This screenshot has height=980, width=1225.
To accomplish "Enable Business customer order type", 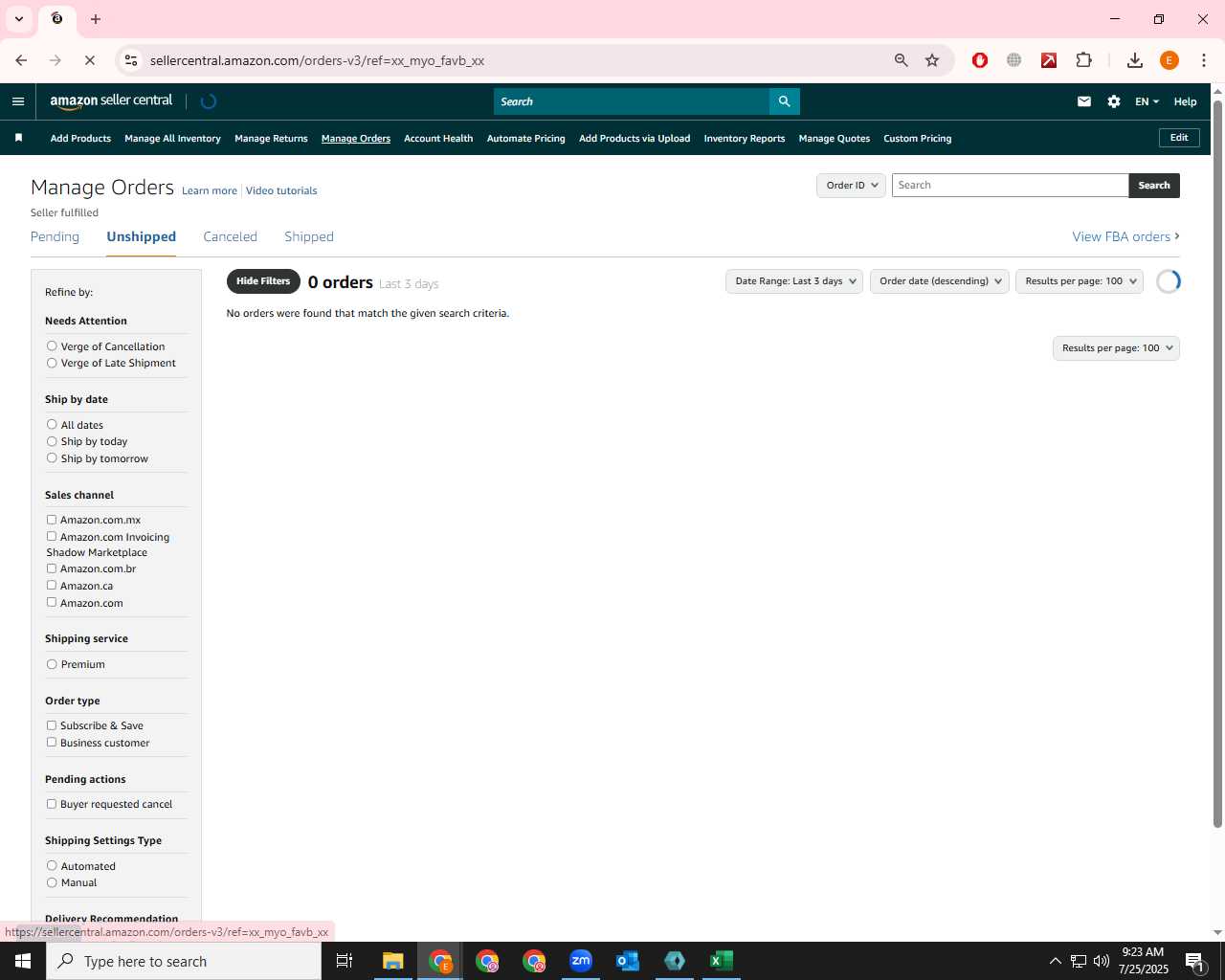I will coord(52,742).
